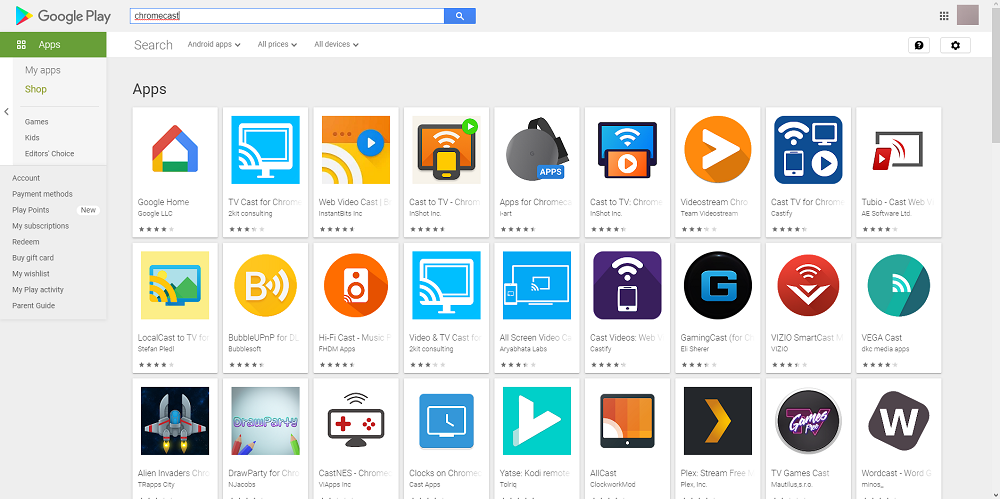Click the Stefan Pledl developer name
The width and height of the screenshot is (1000, 499).
click(x=156, y=349)
